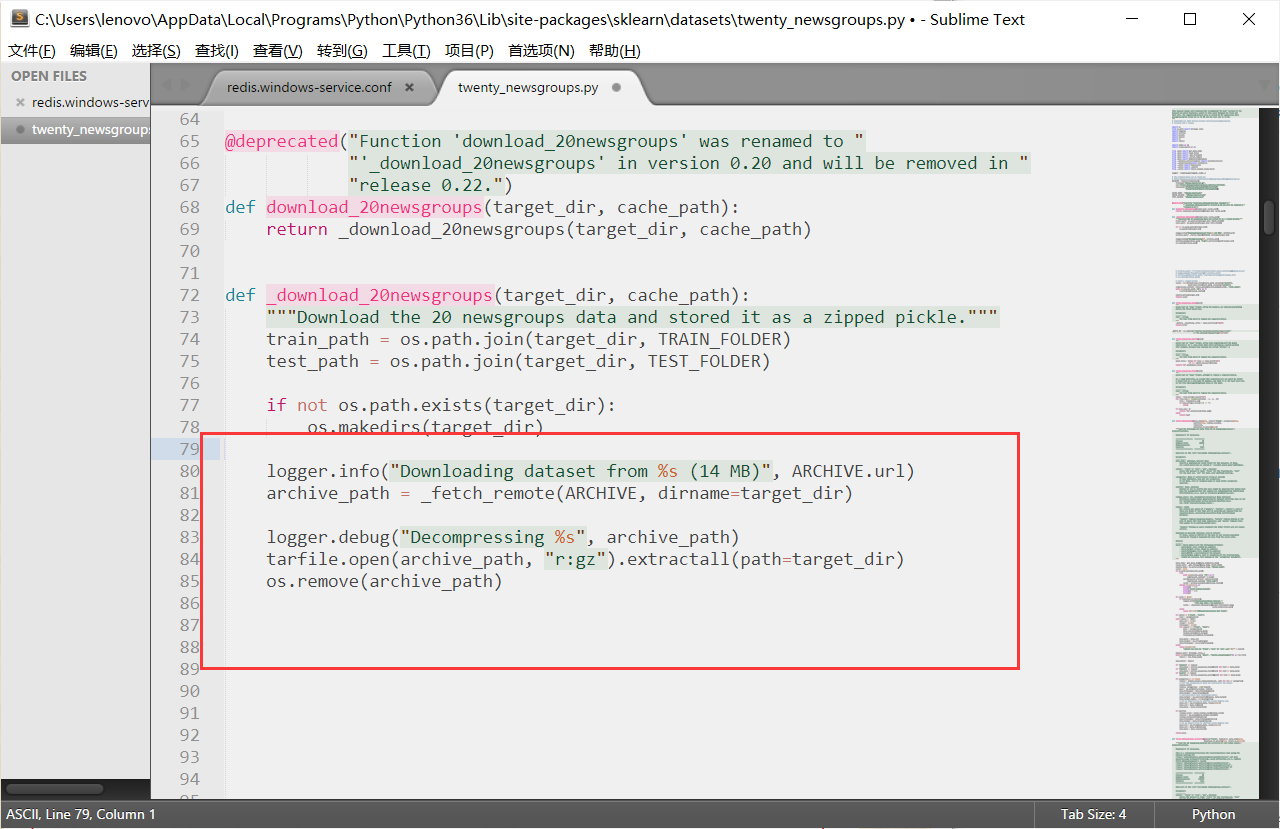
Task: Close redis.windows-service.conf using its tab x icon
Action: 409,87
